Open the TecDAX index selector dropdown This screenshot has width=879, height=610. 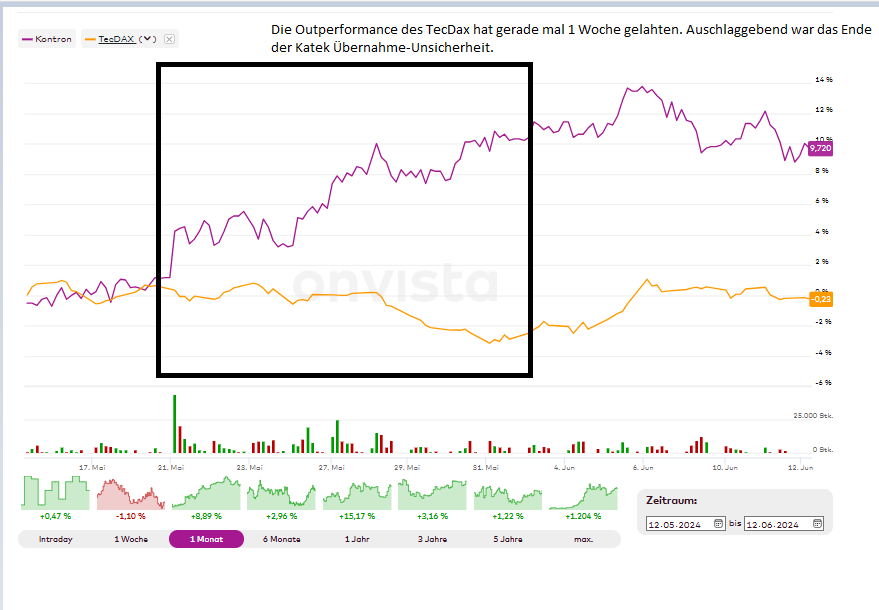(x=147, y=38)
